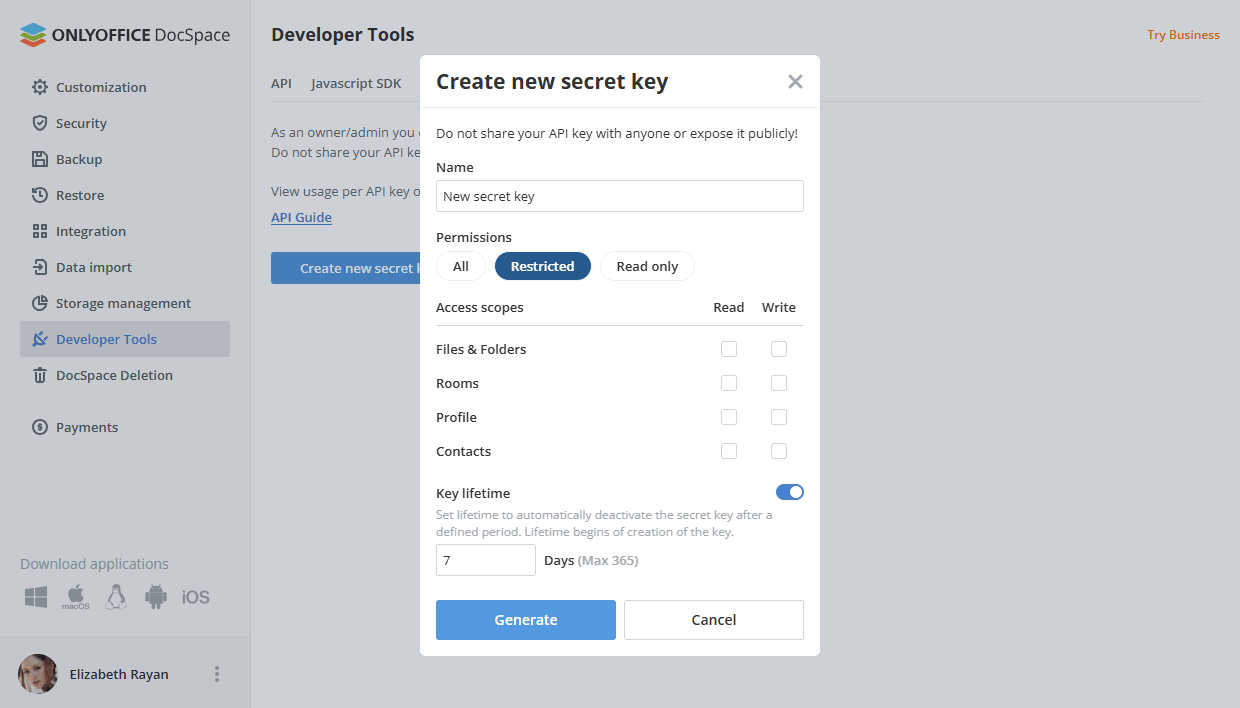Check Files & Folders Read checkbox
The width and height of the screenshot is (1240, 708).
[x=729, y=349]
